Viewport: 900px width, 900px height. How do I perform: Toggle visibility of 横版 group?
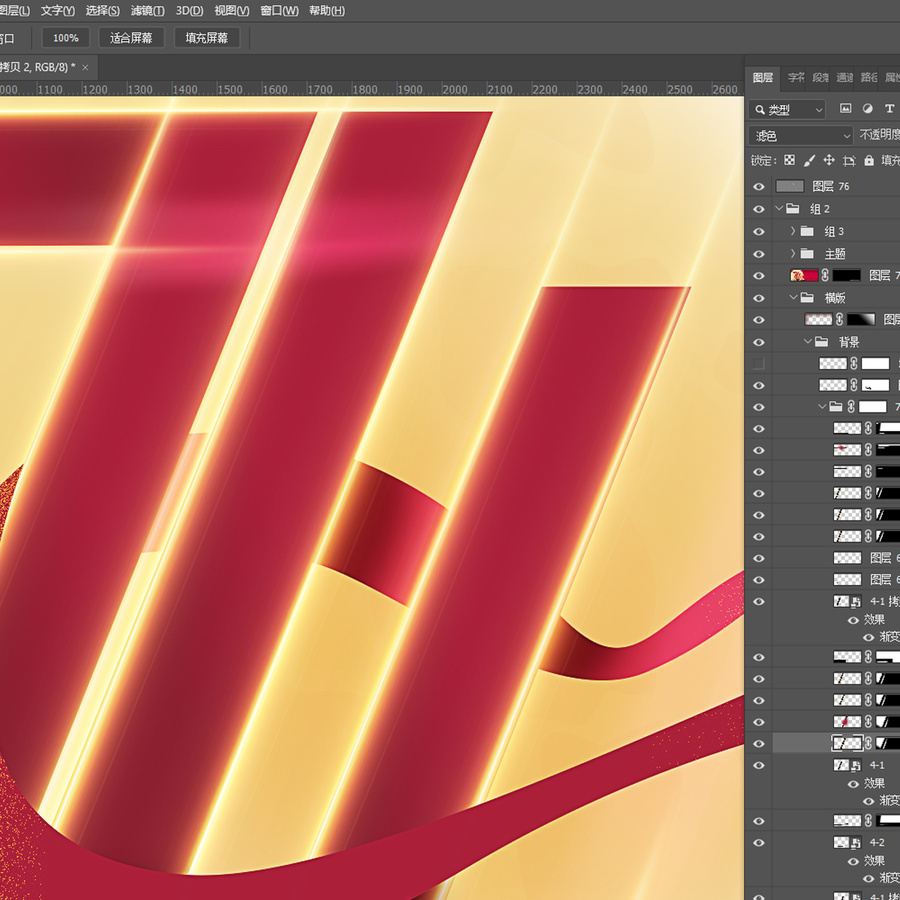pyautogui.click(x=759, y=298)
